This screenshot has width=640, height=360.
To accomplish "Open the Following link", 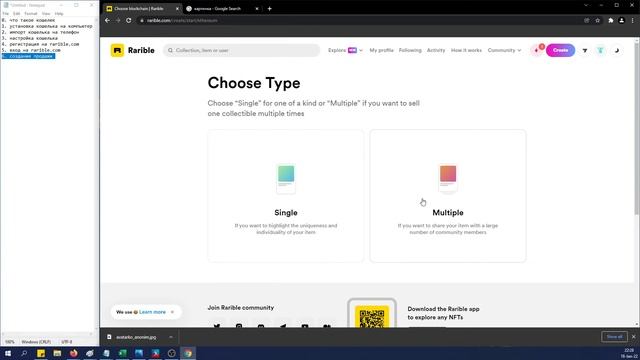I will (410, 50).
